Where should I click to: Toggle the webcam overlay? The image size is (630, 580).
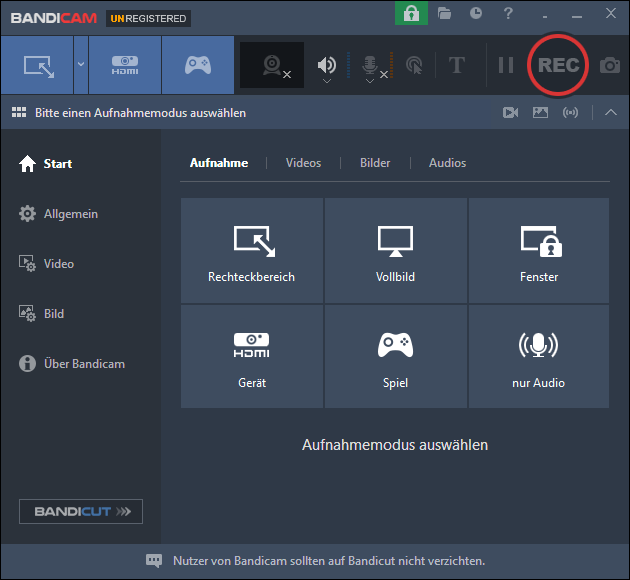pyautogui.click(x=272, y=65)
